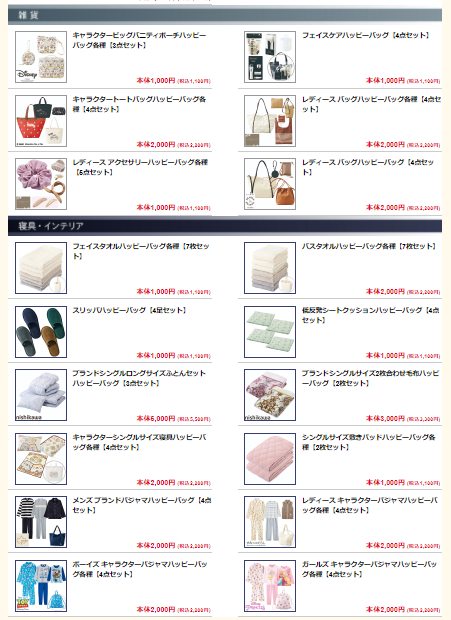Select the pink scrunchie accessory bag image
Viewport: 451px width, 620px height.
(41, 184)
